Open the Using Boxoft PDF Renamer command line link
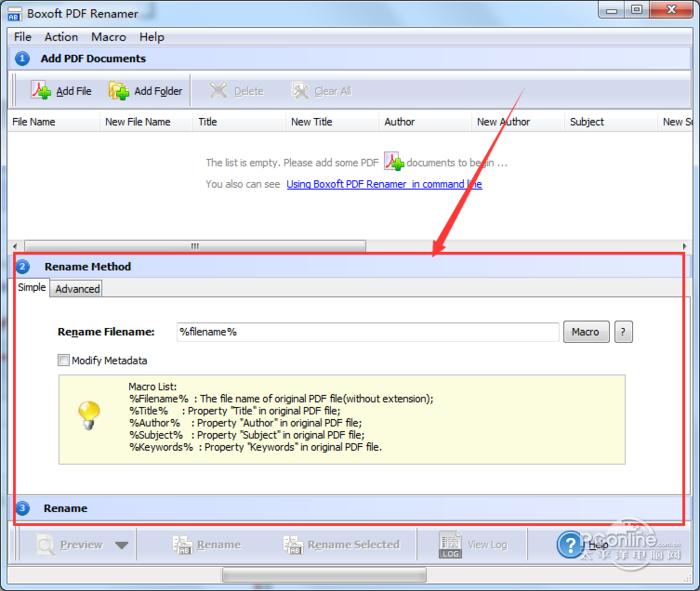 384,184
